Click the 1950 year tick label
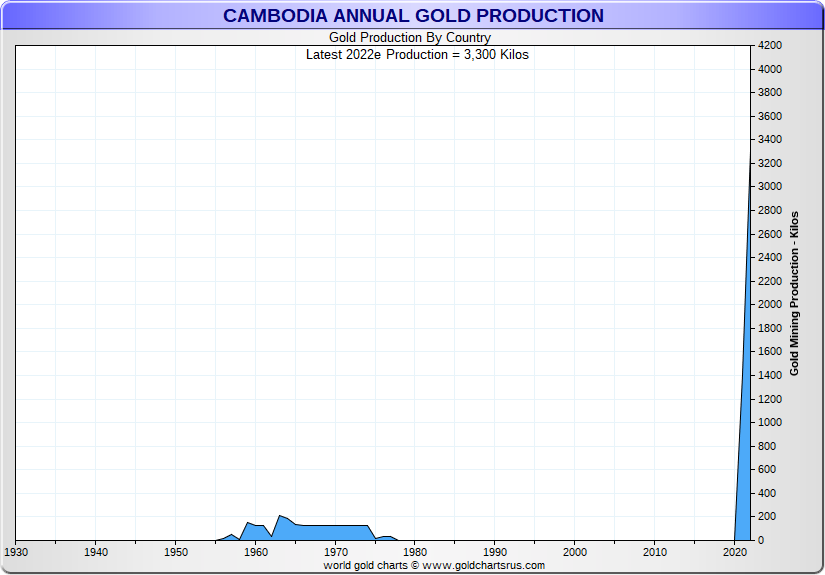This screenshot has height=575, width=825. (x=176, y=552)
